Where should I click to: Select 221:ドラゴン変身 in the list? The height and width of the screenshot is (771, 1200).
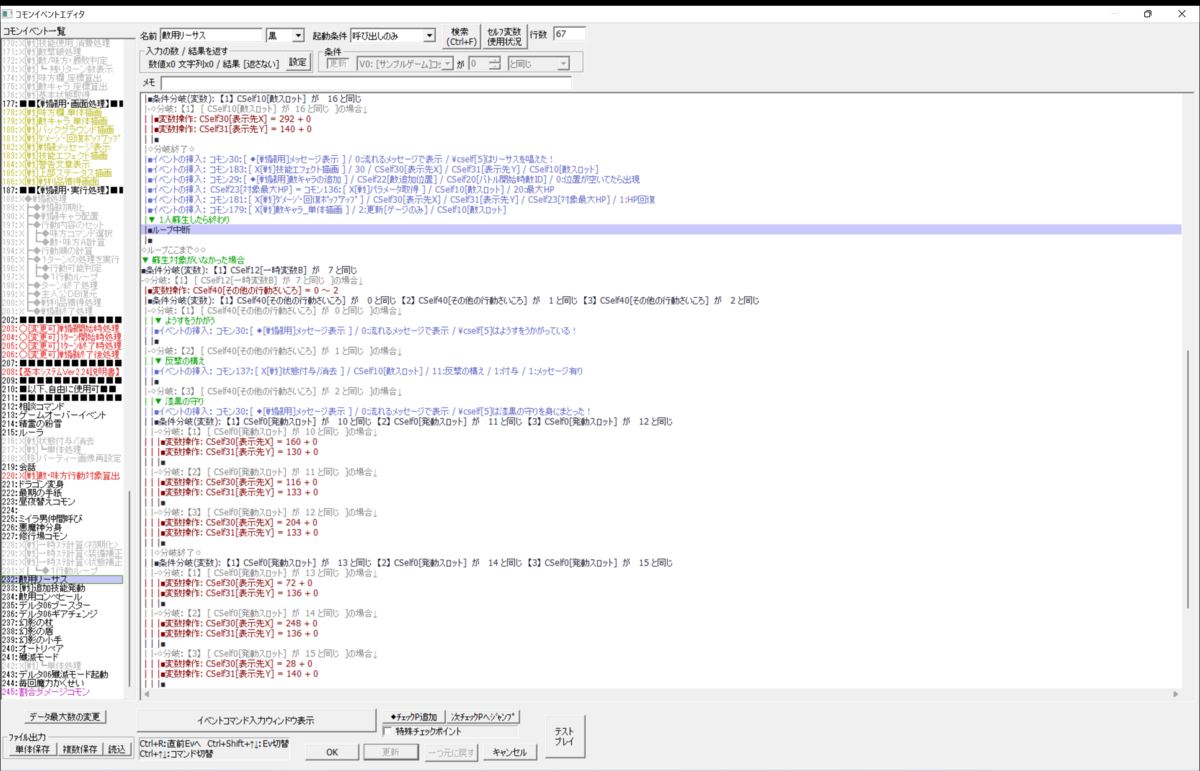click(x=35, y=484)
